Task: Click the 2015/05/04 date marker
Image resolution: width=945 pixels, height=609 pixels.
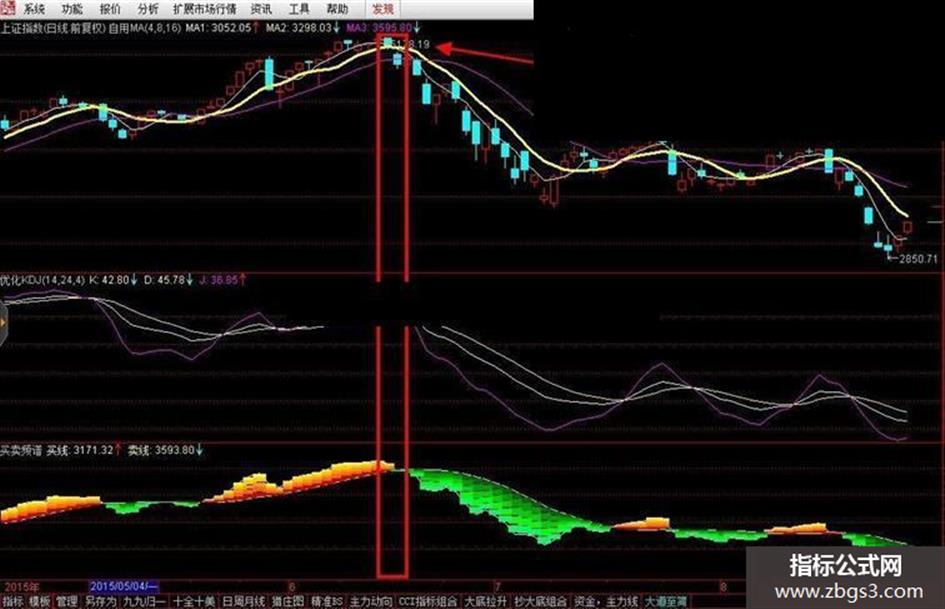Action: [124, 586]
